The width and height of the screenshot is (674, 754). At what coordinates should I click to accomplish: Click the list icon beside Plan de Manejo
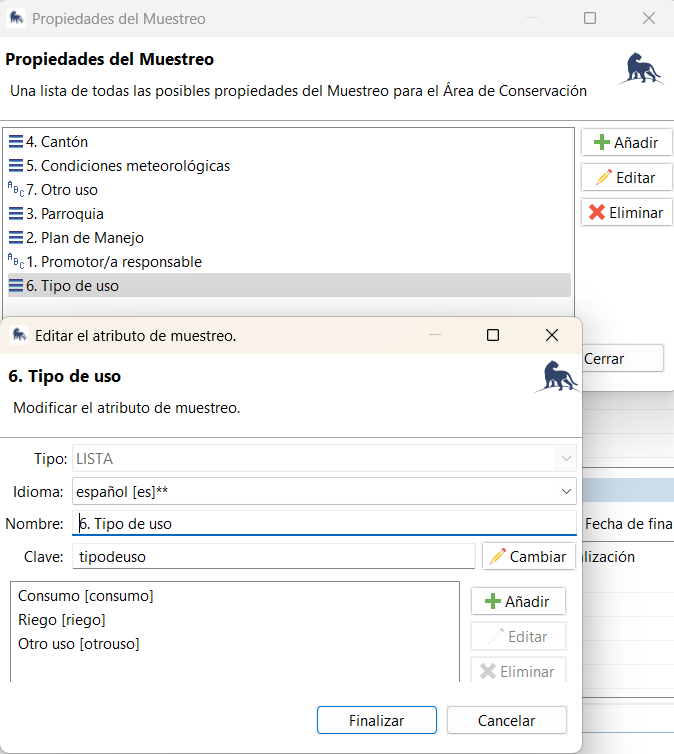[16, 238]
